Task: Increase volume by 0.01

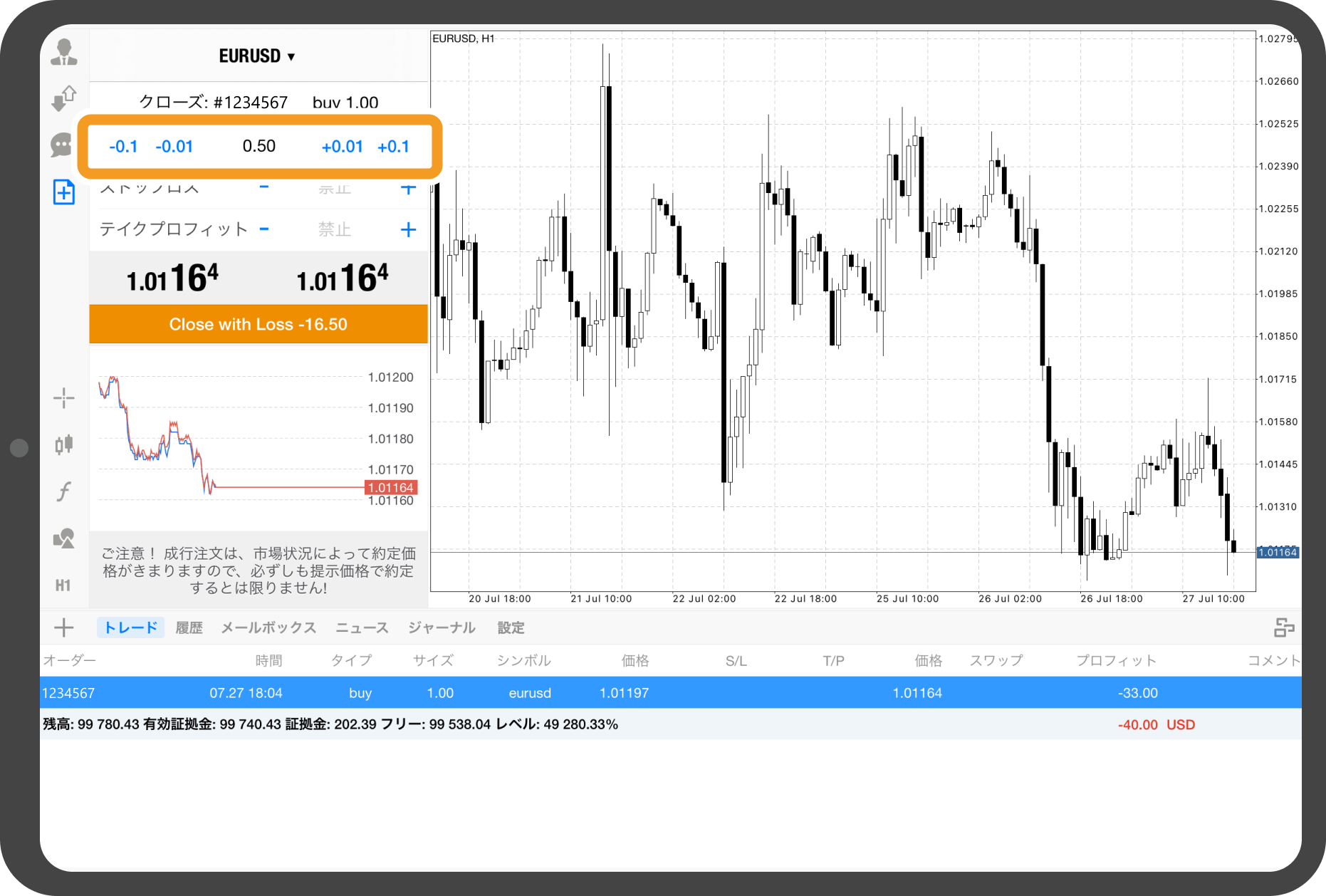Action: 342,147
